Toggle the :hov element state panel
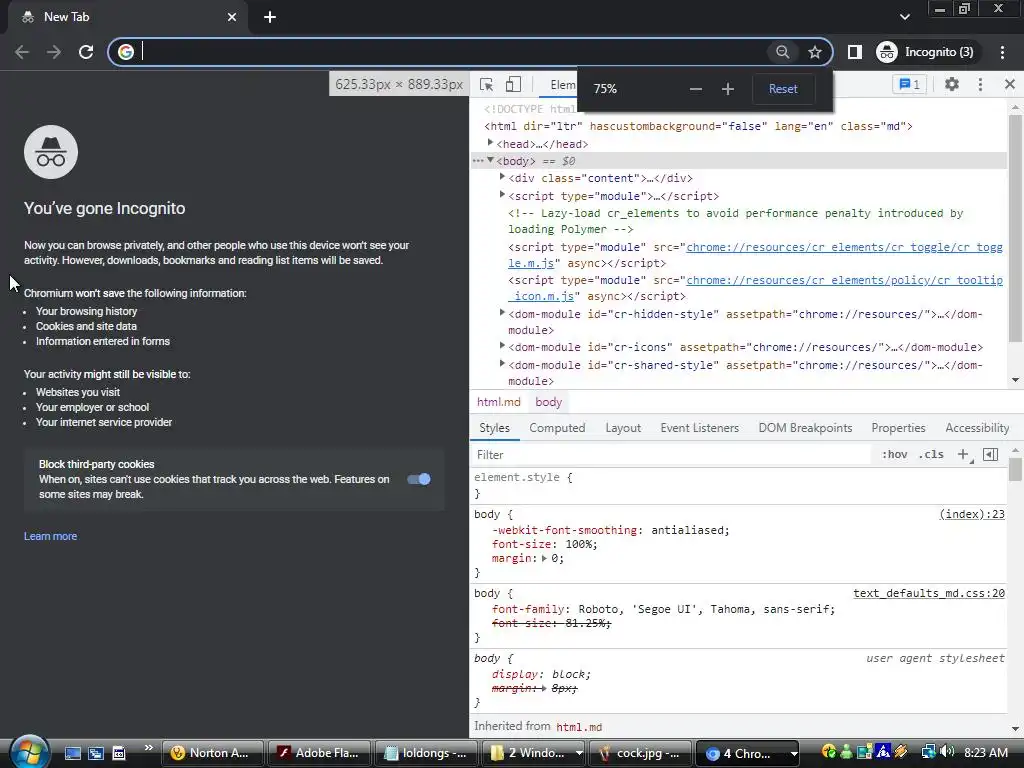 [x=895, y=455]
